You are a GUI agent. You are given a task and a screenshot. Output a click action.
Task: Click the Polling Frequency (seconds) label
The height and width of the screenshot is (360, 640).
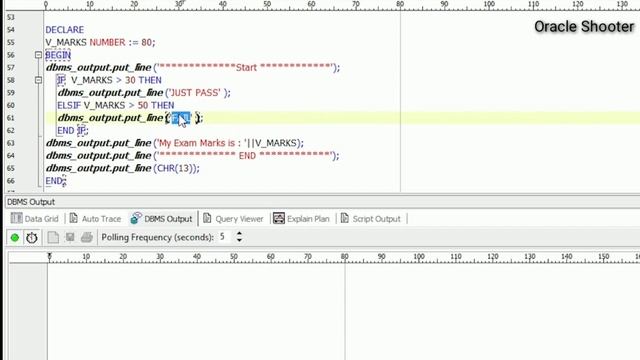pos(158,237)
